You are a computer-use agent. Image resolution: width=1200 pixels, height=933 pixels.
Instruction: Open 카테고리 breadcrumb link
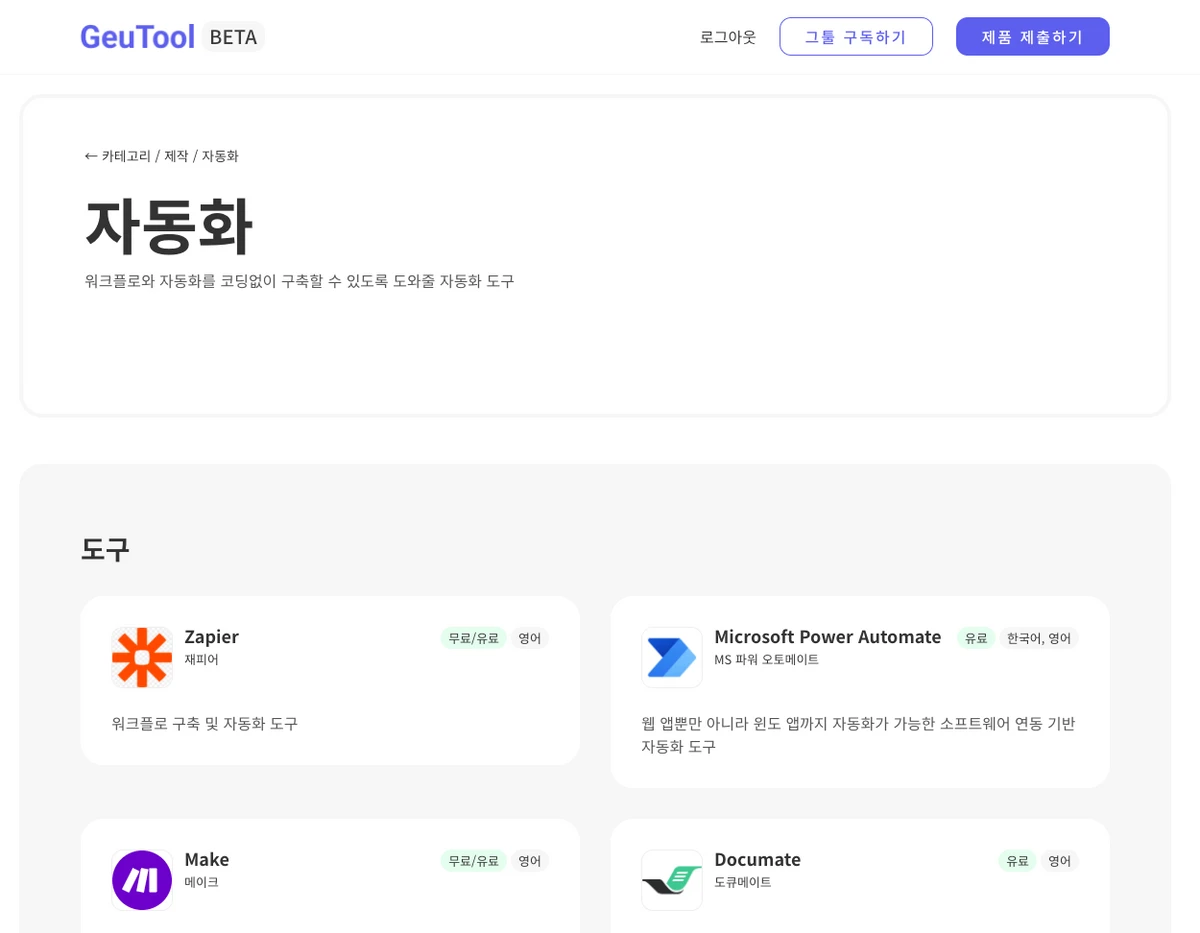pos(126,156)
